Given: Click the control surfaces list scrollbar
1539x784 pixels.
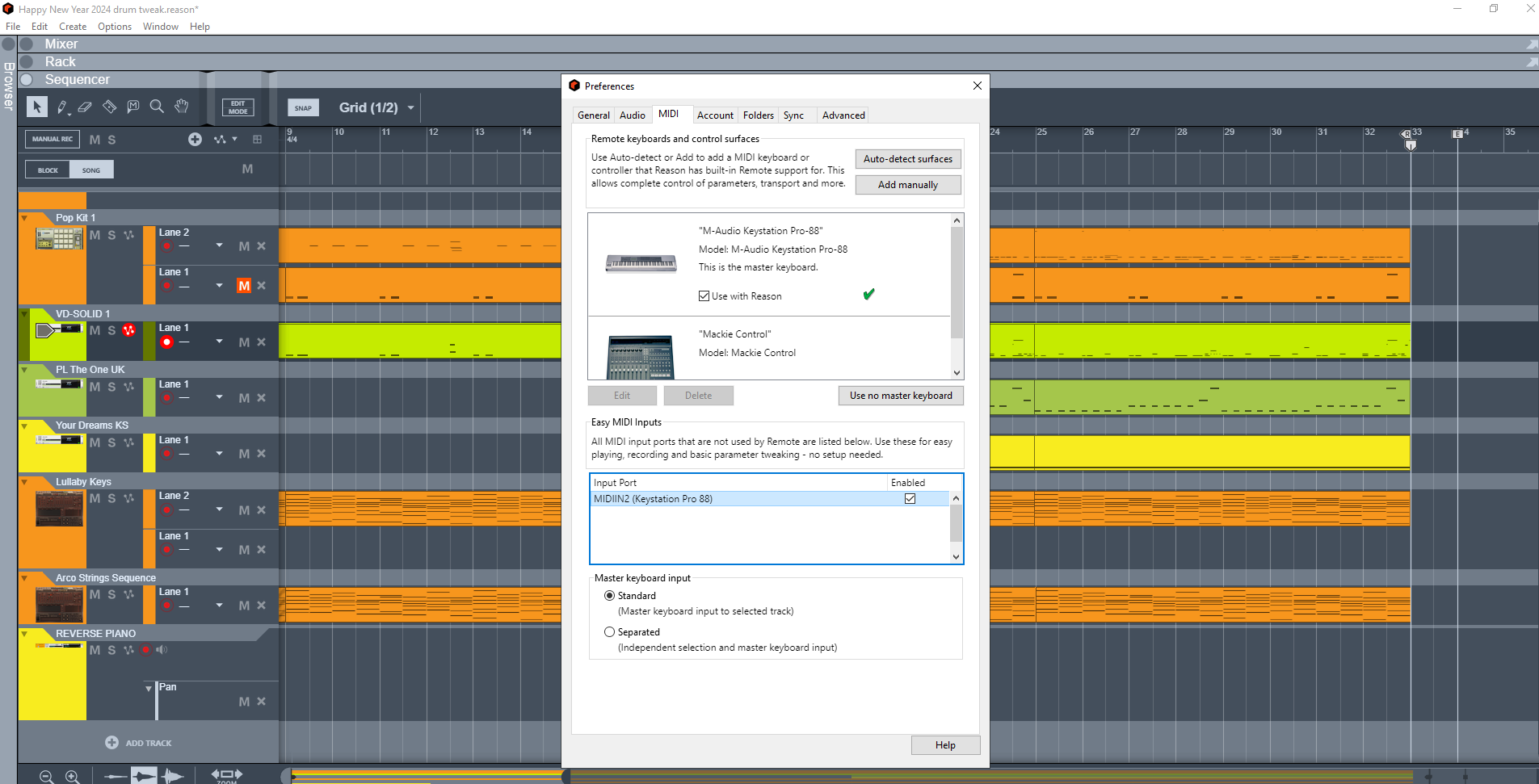Looking at the screenshot, I should [x=957, y=283].
